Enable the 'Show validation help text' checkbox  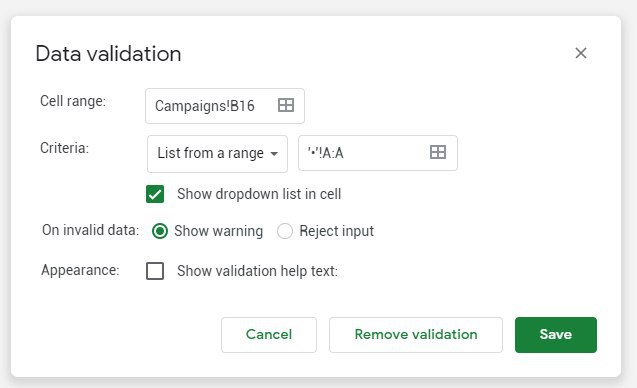pos(155,271)
